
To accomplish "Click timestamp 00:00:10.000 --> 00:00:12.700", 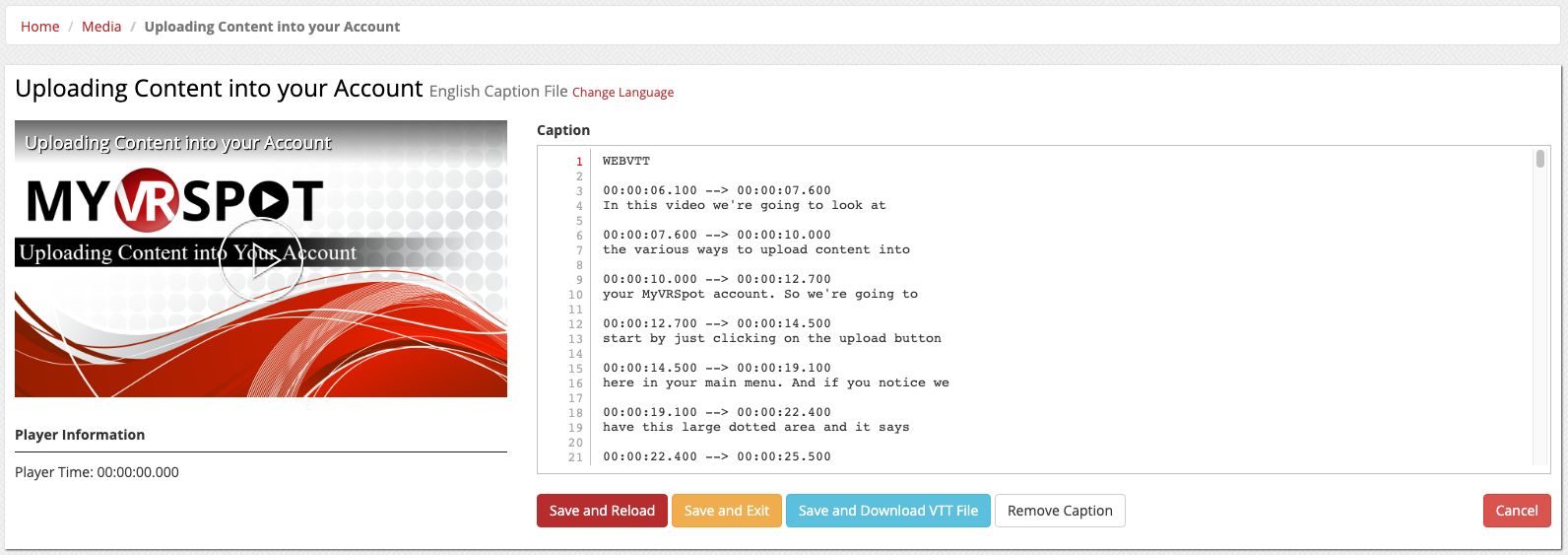I will [717, 279].
